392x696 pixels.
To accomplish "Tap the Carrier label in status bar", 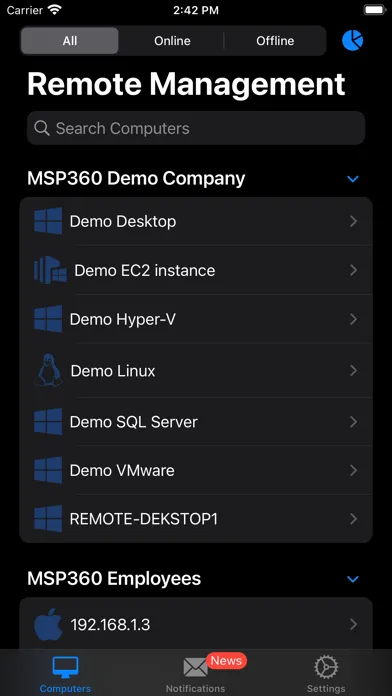I will tap(25, 10).
